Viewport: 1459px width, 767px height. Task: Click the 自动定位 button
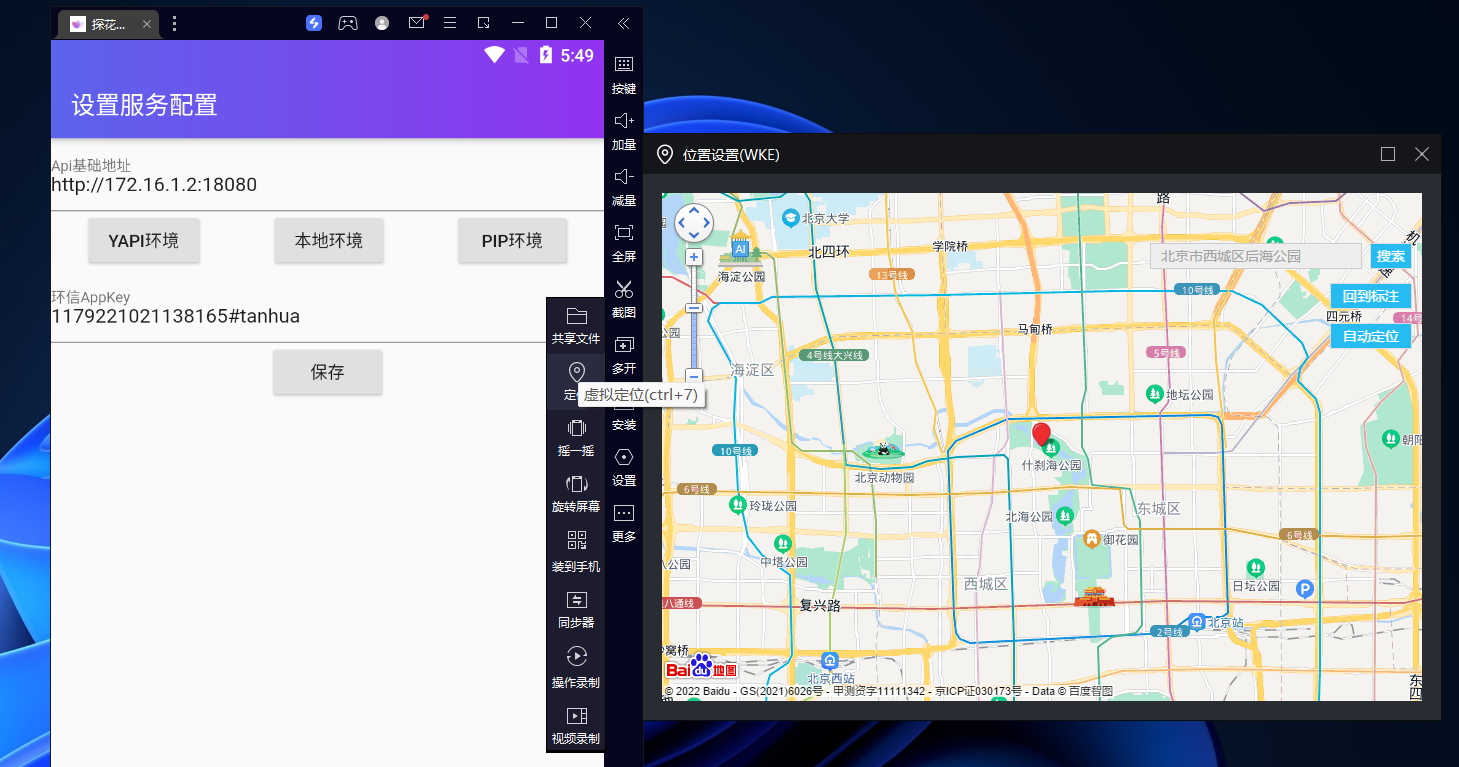click(1371, 336)
